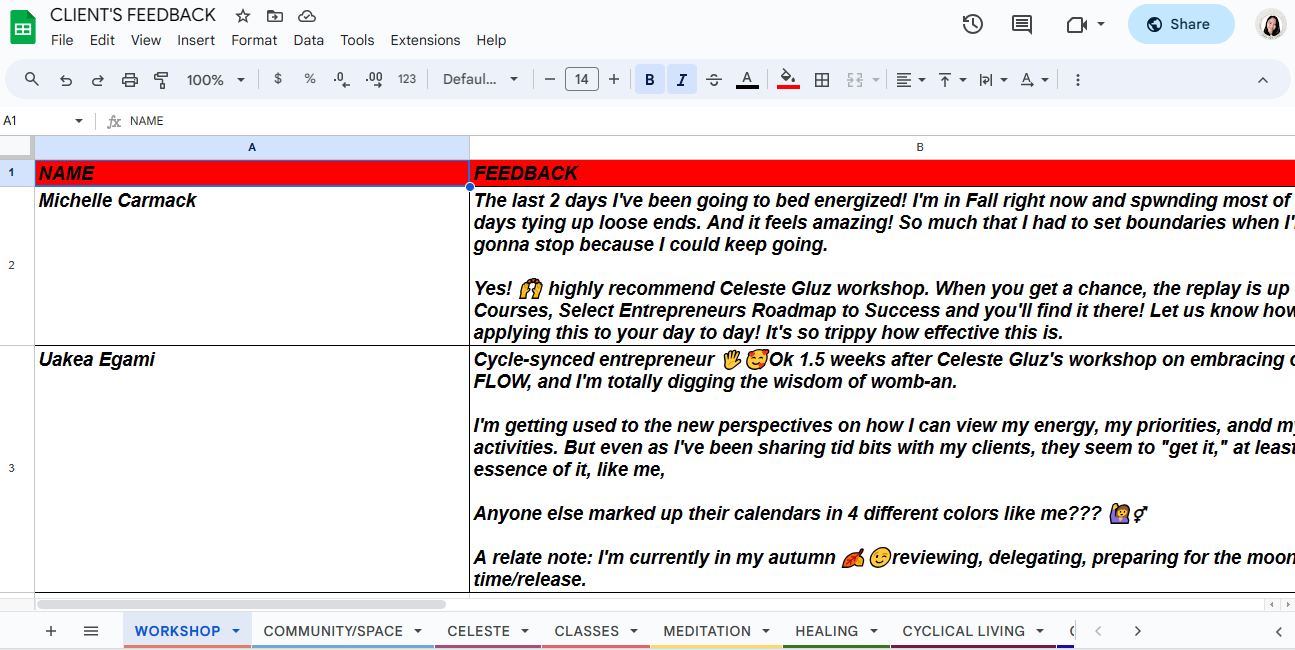Open the Google account avatar

[1271, 24]
